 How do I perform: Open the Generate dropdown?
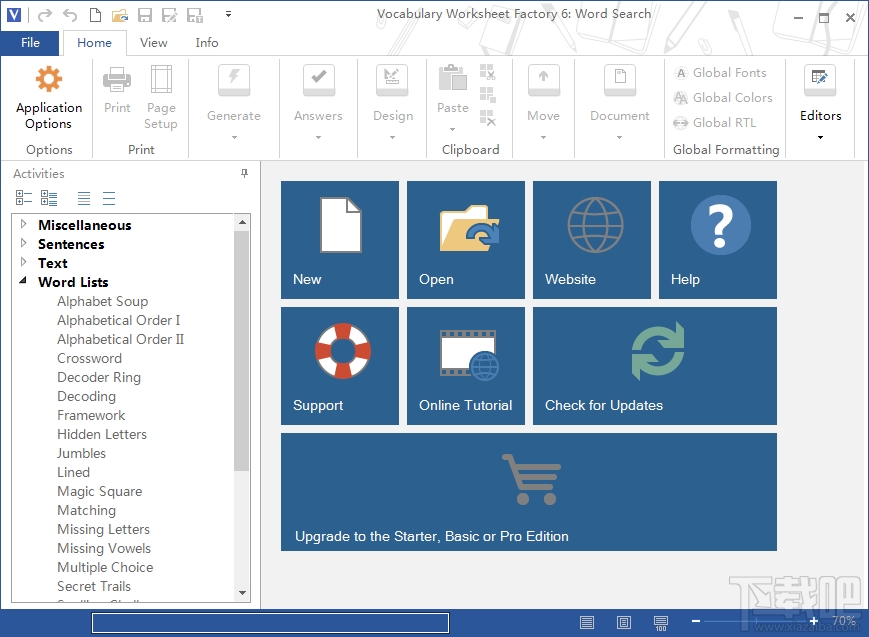coord(234,137)
